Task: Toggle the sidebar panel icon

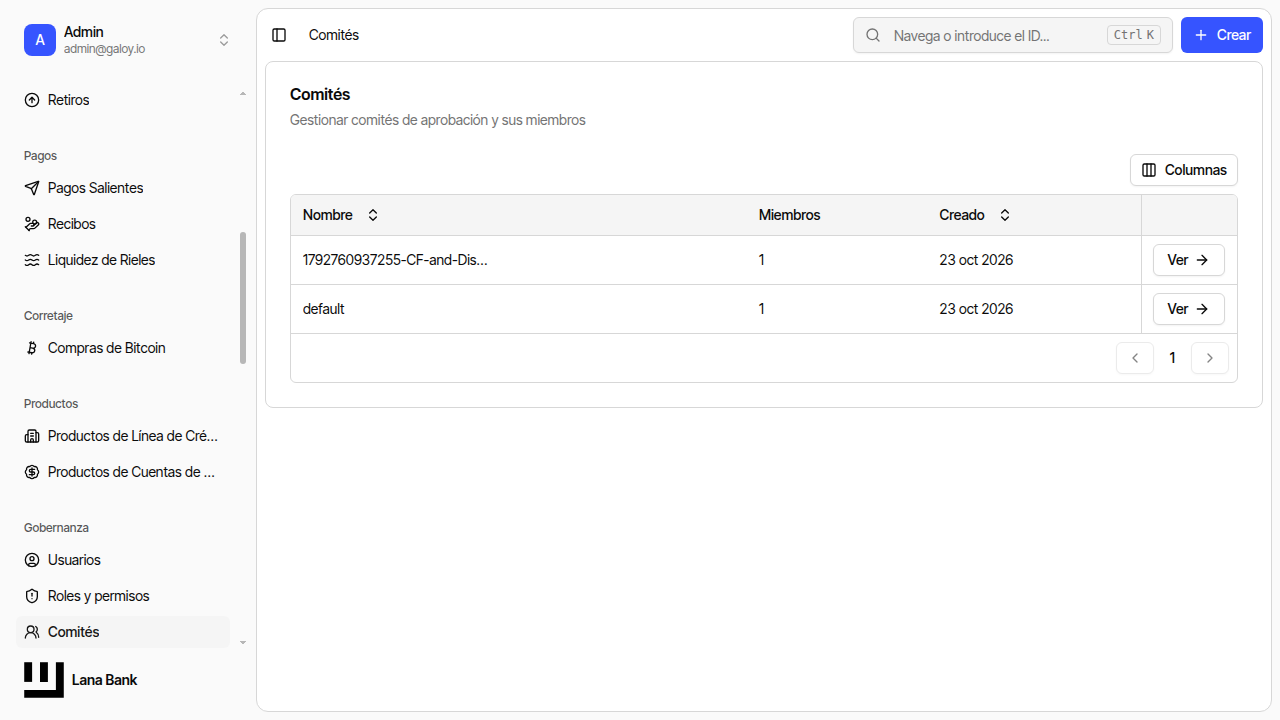Action: coord(279,35)
